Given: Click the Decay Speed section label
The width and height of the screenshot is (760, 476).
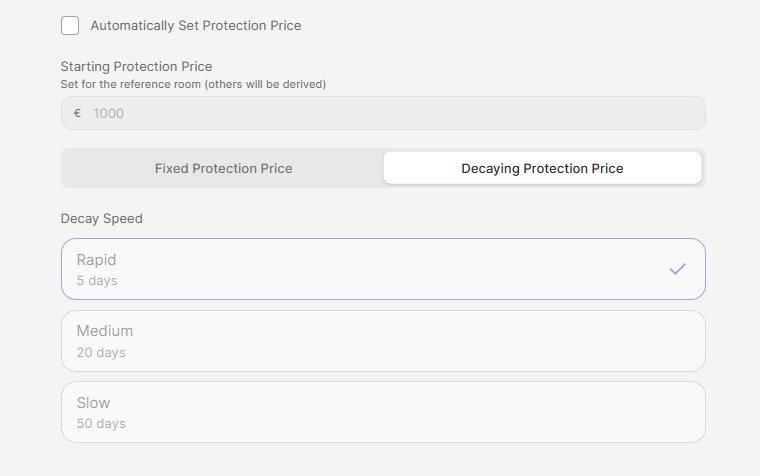Looking at the screenshot, I should click(x=102, y=218).
